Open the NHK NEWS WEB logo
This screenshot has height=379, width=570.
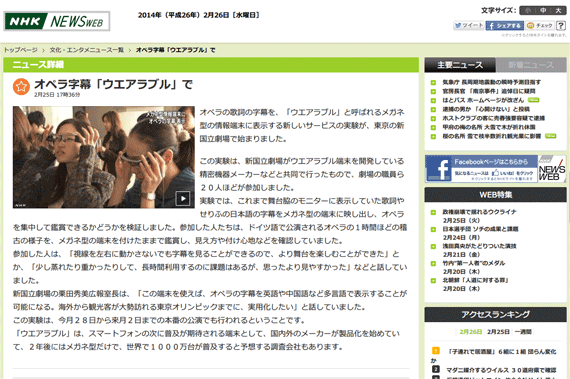point(57,21)
